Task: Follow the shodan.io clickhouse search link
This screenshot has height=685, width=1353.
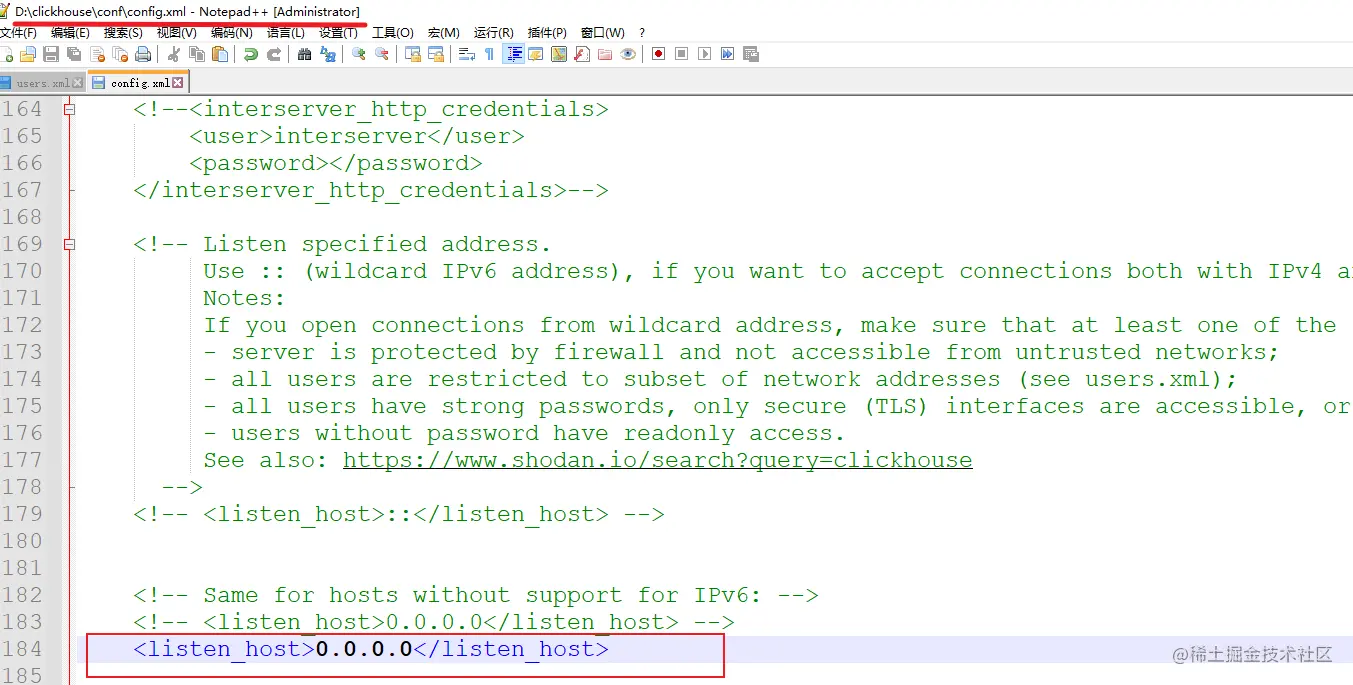Action: (657, 460)
